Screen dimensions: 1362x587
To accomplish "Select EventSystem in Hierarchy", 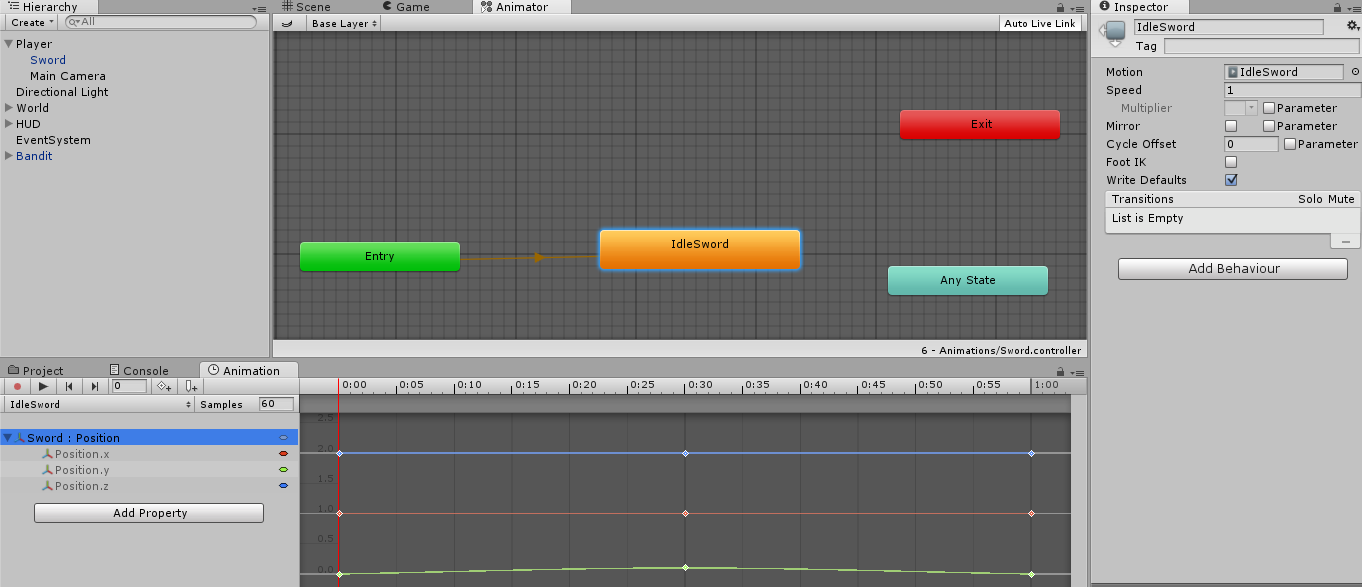I will click(x=53, y=140).
